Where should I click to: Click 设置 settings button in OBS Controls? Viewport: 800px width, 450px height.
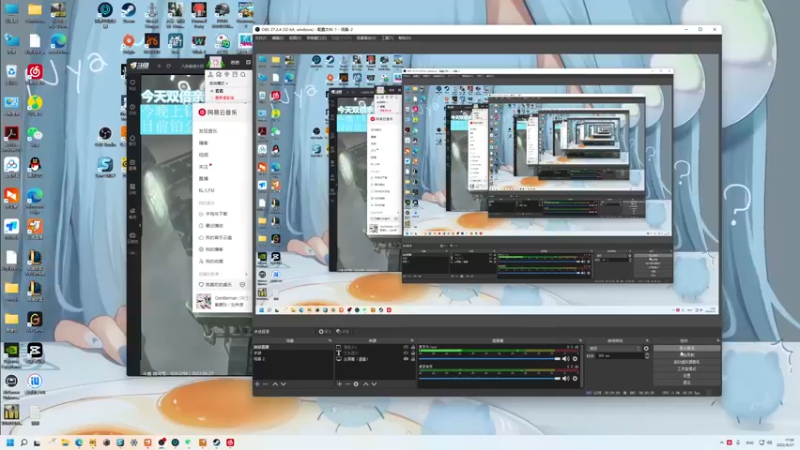point(687,375)
